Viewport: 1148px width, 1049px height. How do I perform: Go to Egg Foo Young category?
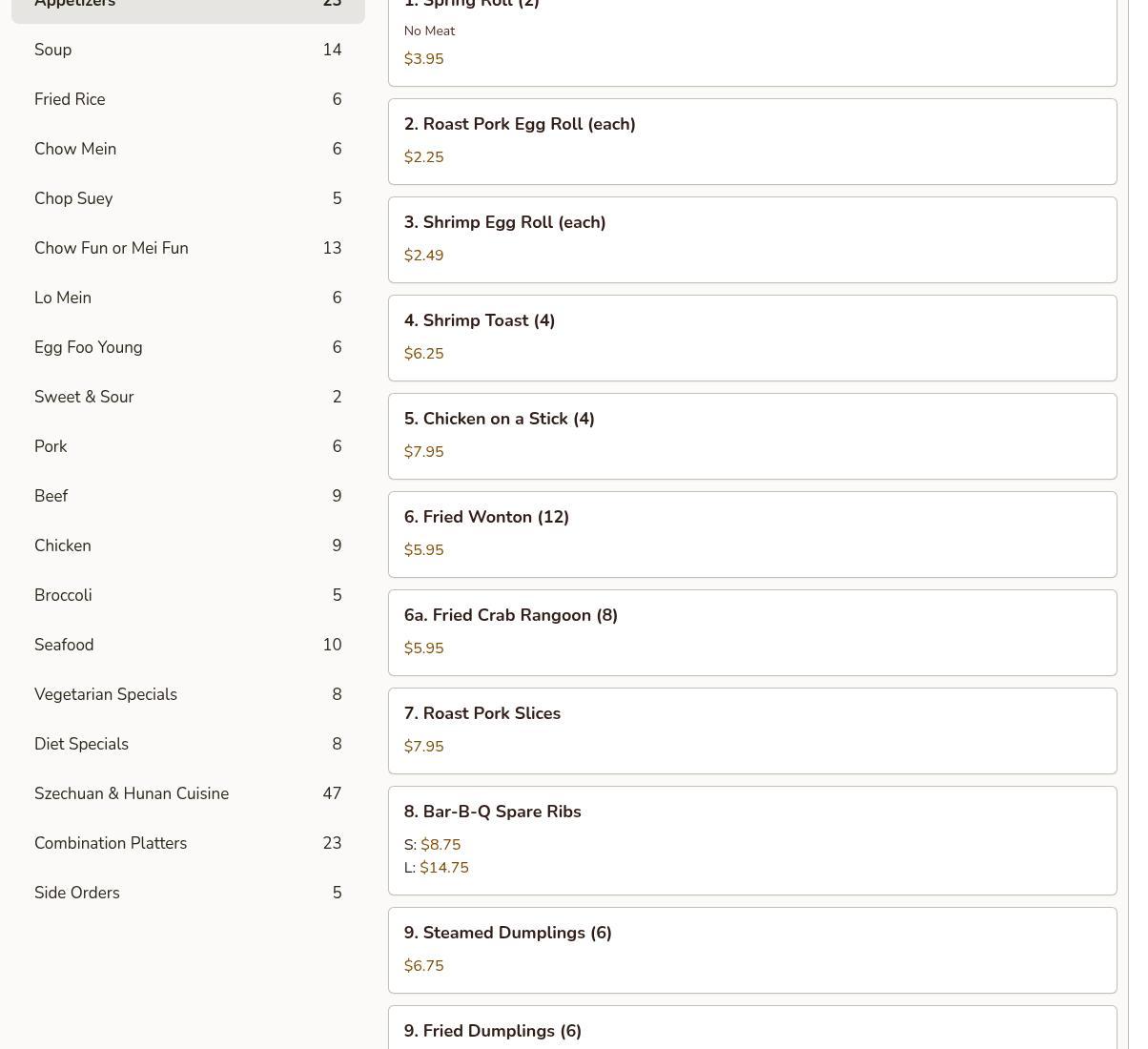(x=188, y=347)
